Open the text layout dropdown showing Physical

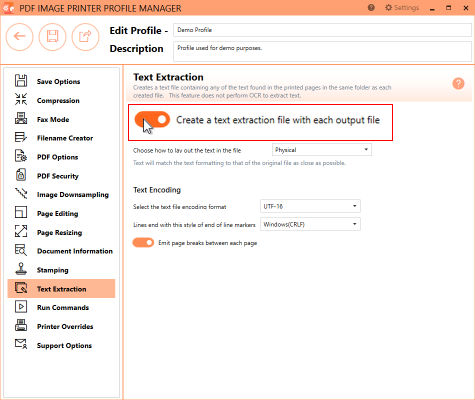(322, 150)
